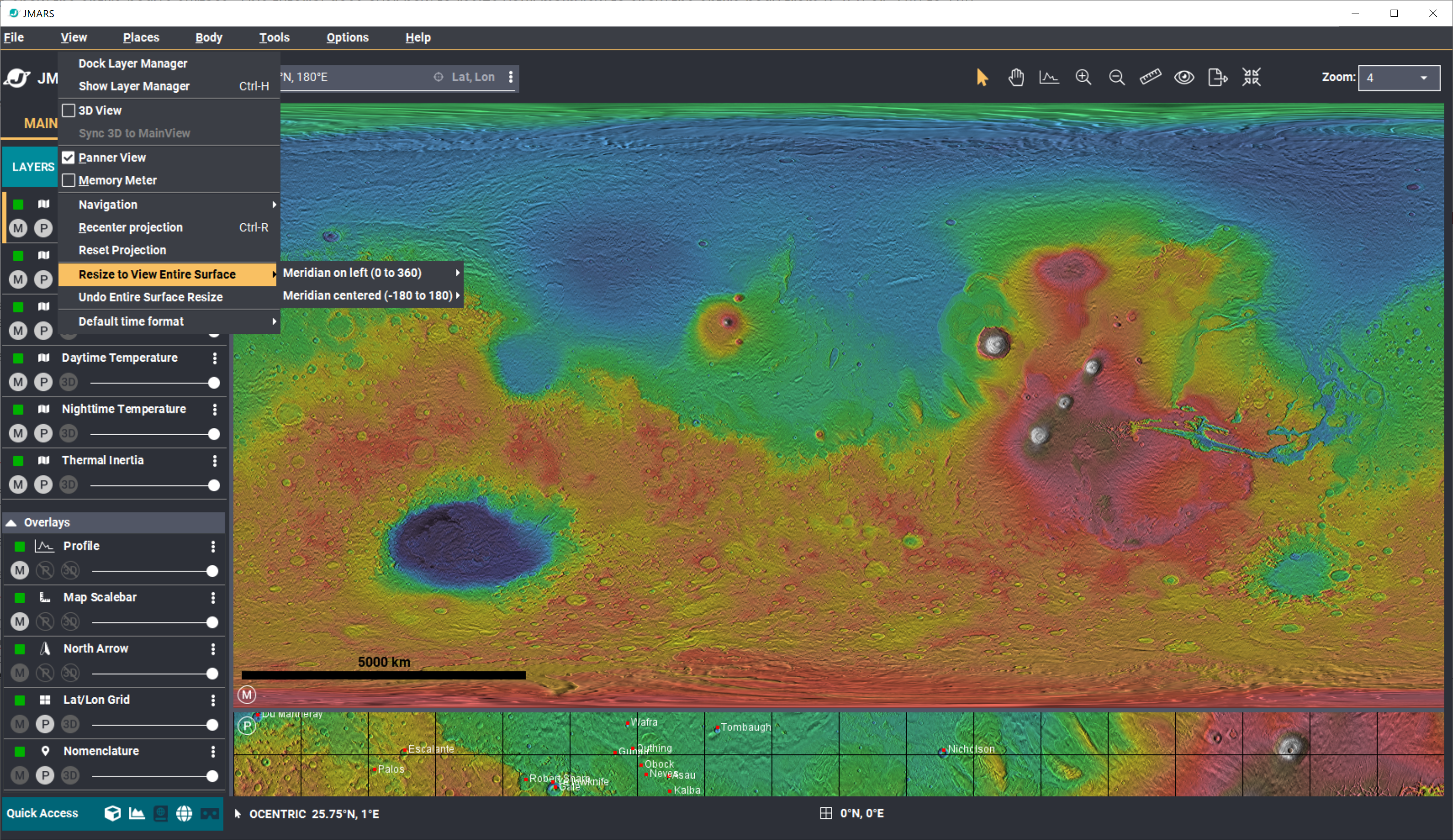Choose Undo Entire Surface Resize
Image resolution: width=1453 pixels, height=840 pixels.
169,297
